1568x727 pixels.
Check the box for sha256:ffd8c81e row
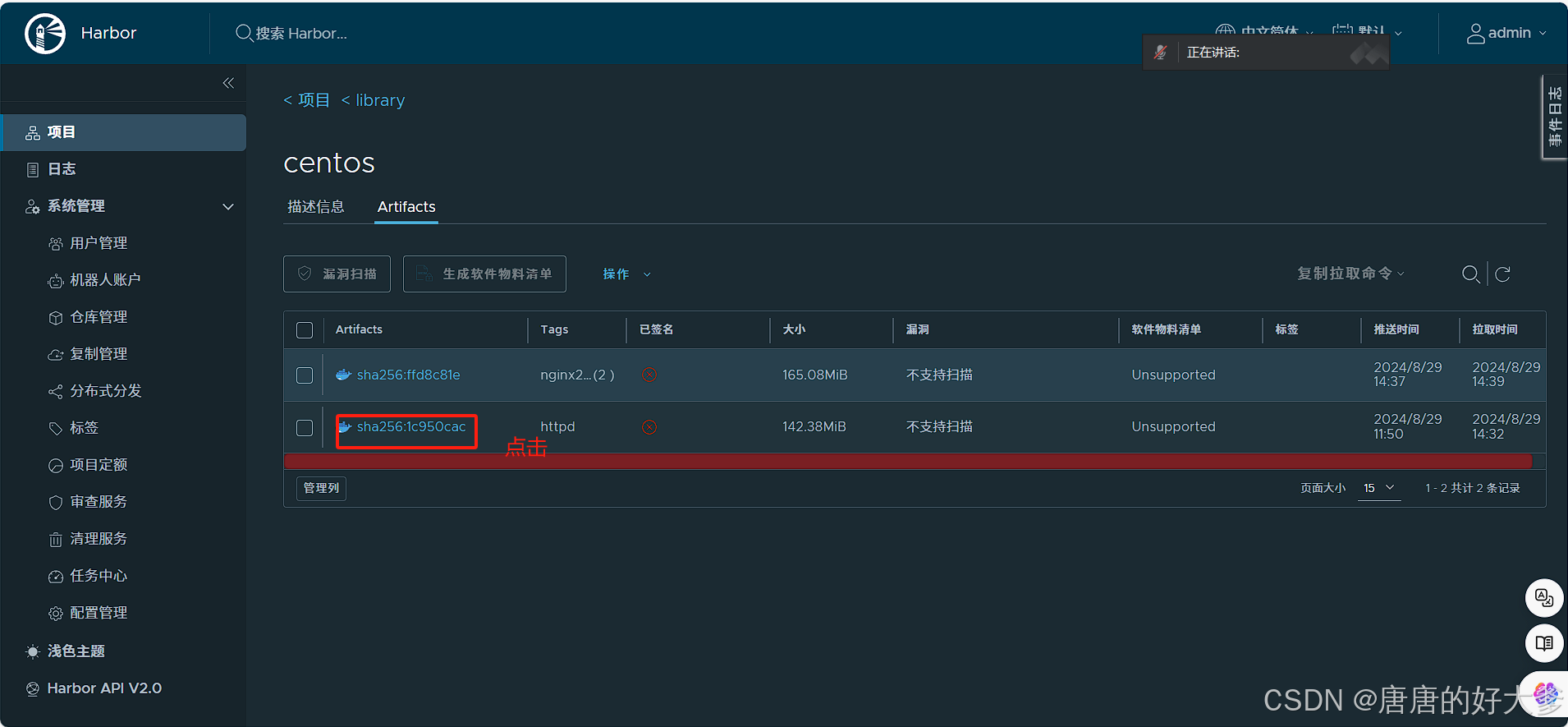tap(305, 375)
